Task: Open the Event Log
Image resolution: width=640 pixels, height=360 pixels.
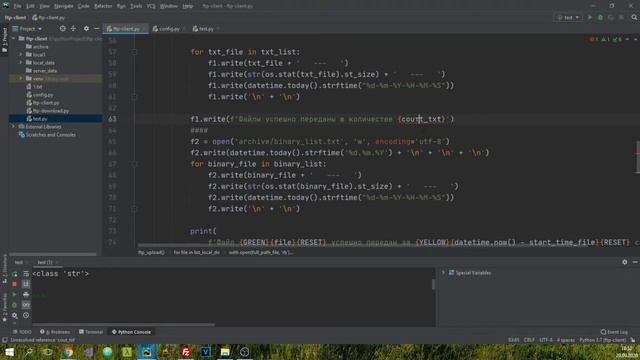Action: point(614,332)
